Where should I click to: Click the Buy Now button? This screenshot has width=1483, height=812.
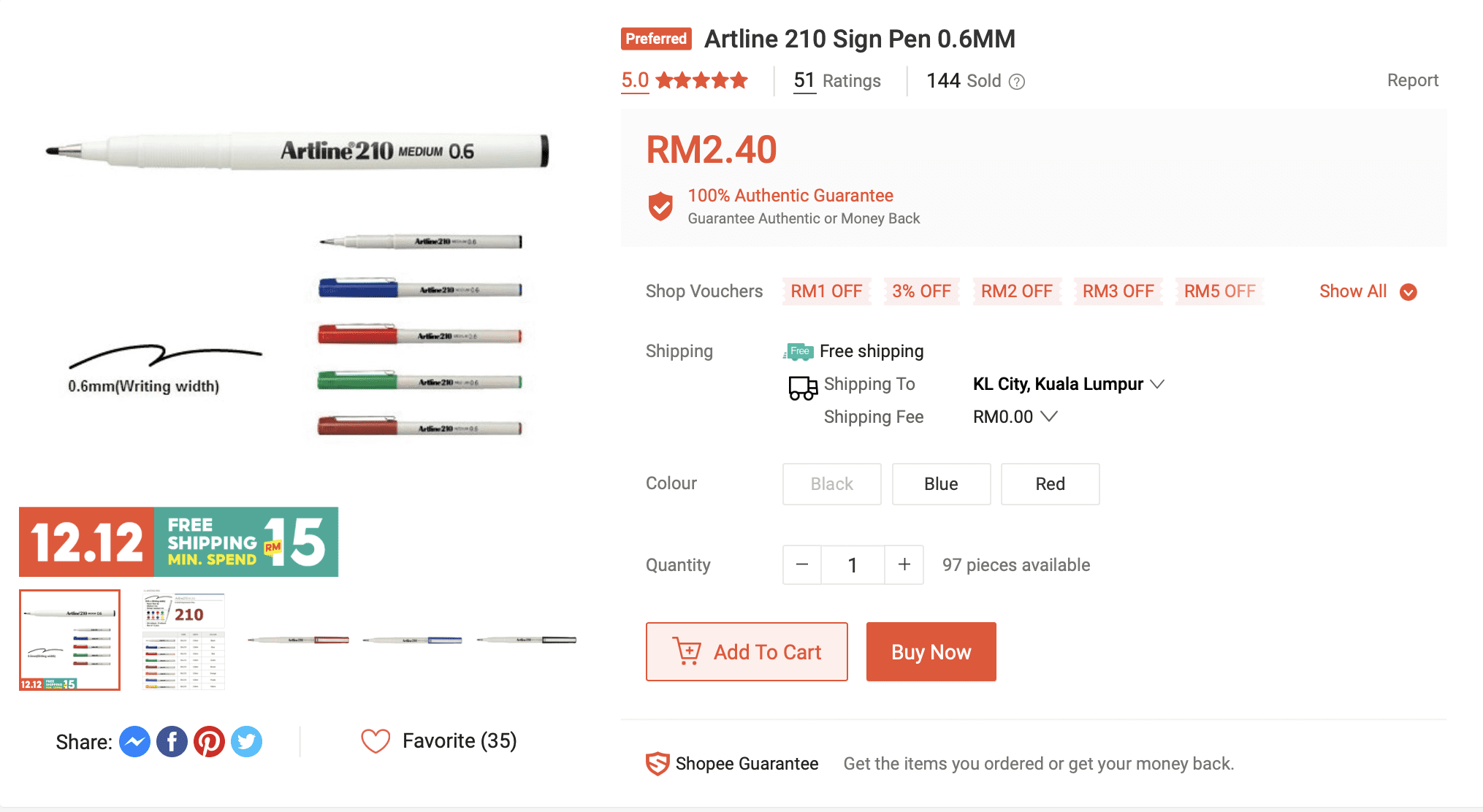931,651
